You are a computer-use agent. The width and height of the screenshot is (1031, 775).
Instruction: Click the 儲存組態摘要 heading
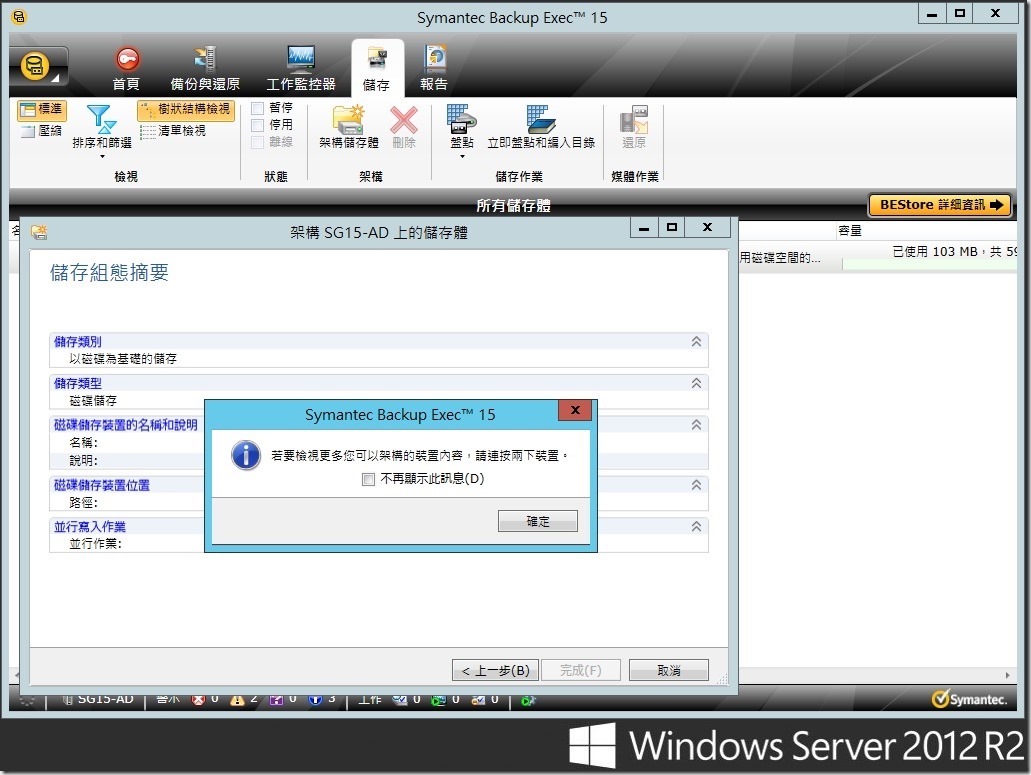coord(109,272)
